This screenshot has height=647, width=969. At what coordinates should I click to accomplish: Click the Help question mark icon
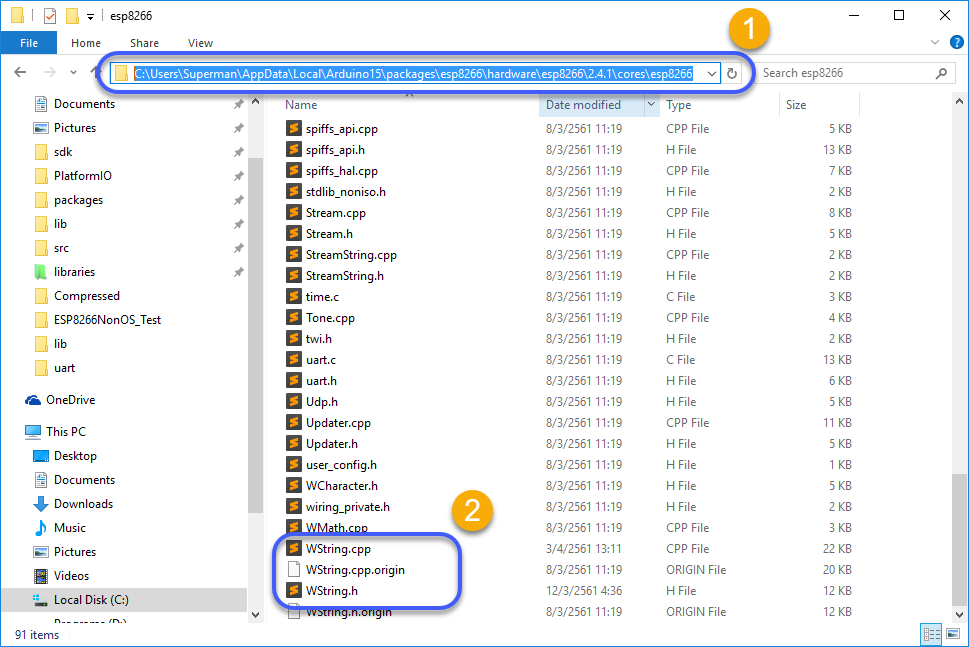[x=956, y=42]
